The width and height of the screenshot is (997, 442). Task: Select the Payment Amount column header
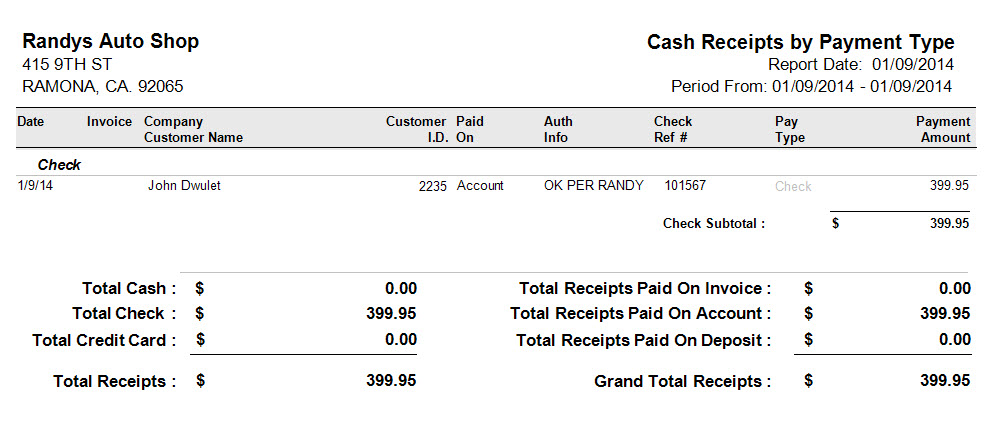tap(943, 129)
